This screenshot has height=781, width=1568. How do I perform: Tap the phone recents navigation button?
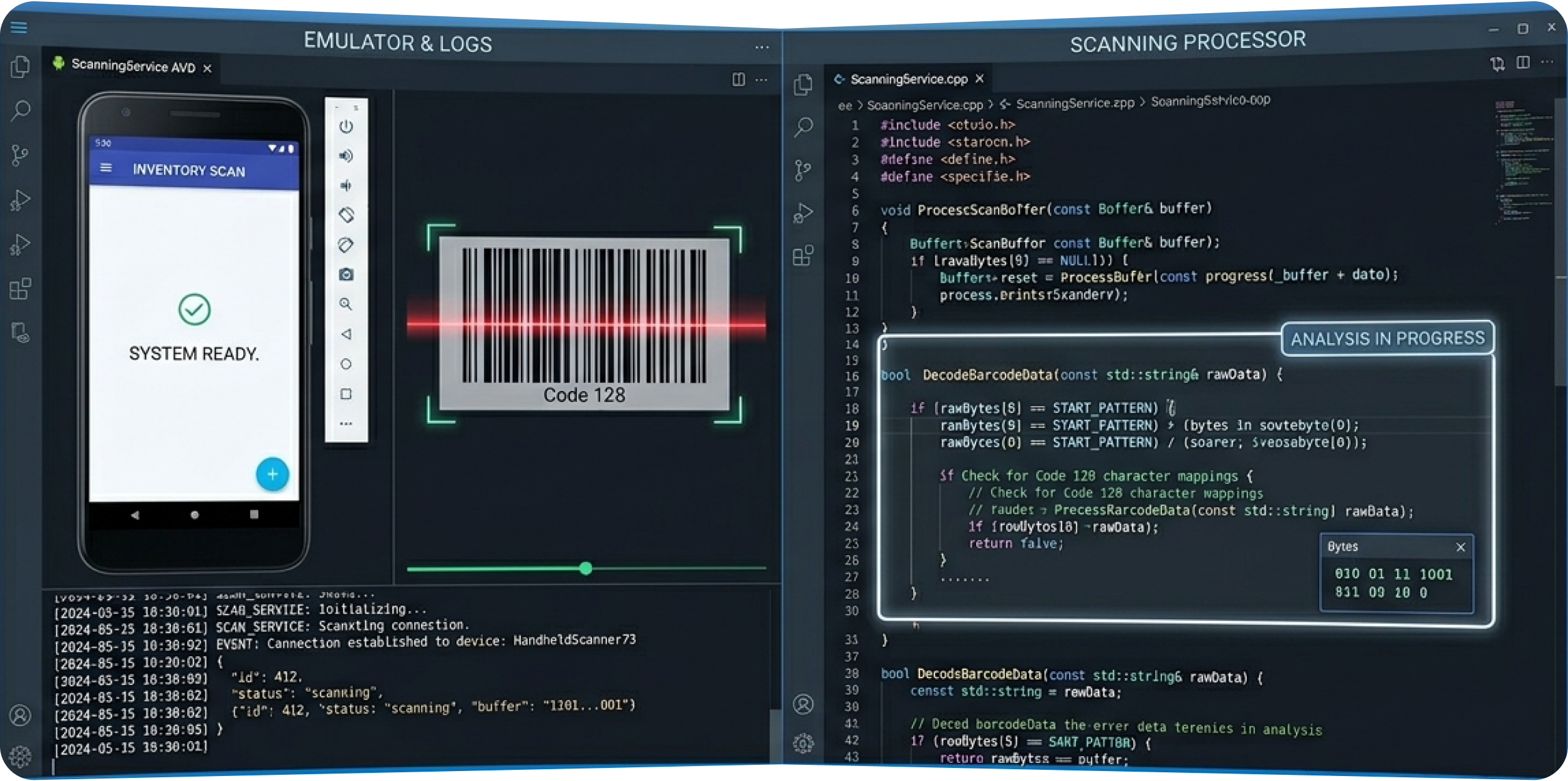[254, 515]
